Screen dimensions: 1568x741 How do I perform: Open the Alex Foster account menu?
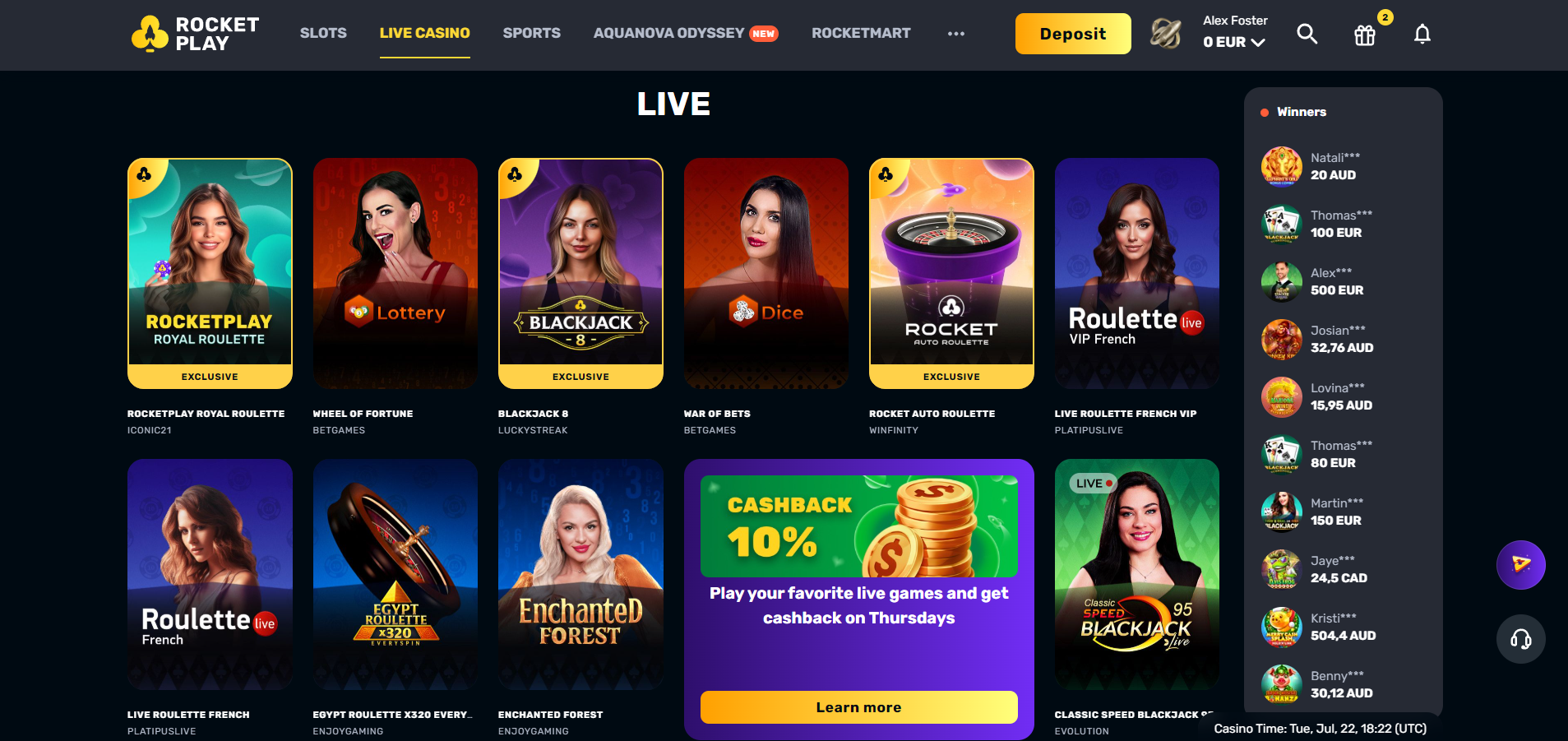tap(1235, 21)
